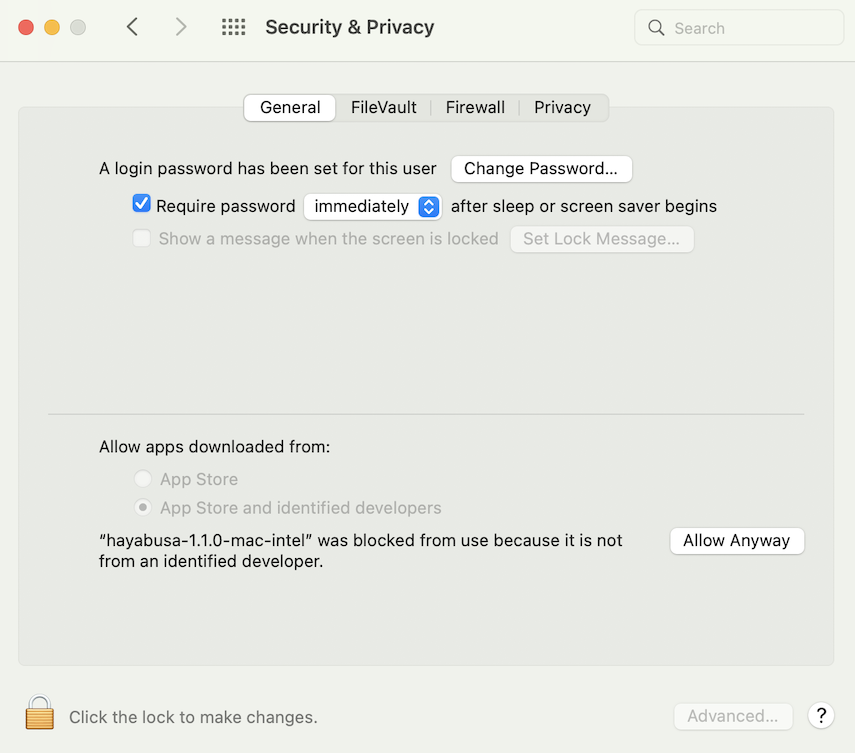The width and height of the screenshot is (855, 753).
Task: Uncheck the Require password checkbox
Action: [x=142, y=204]
